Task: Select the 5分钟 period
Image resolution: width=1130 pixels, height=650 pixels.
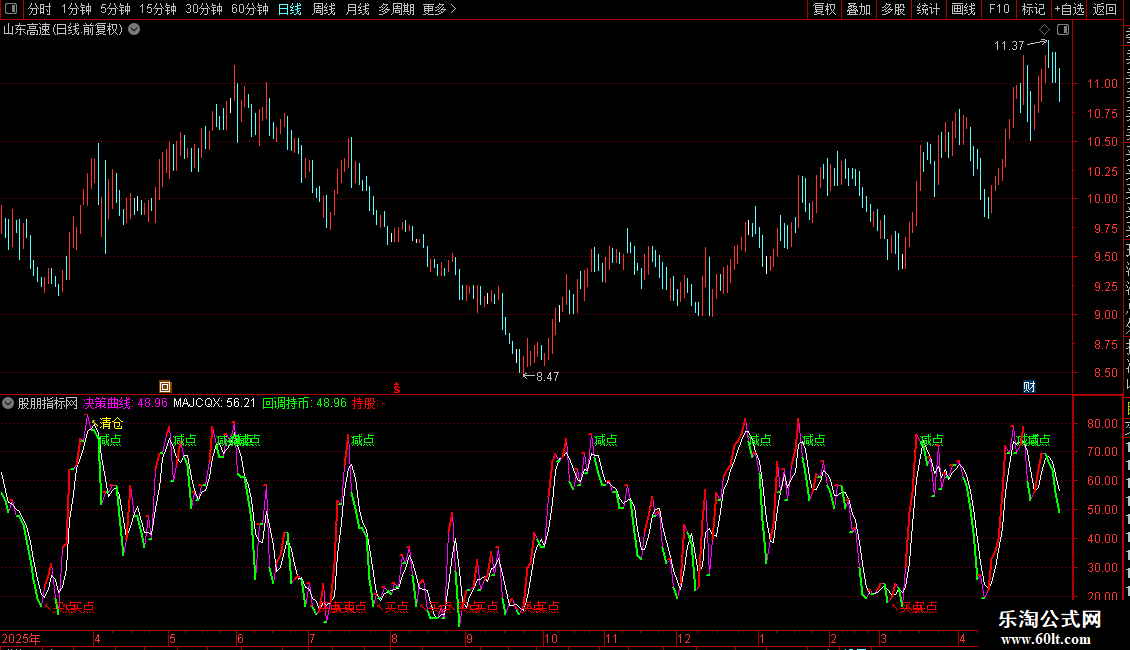Action: point(115,9)
